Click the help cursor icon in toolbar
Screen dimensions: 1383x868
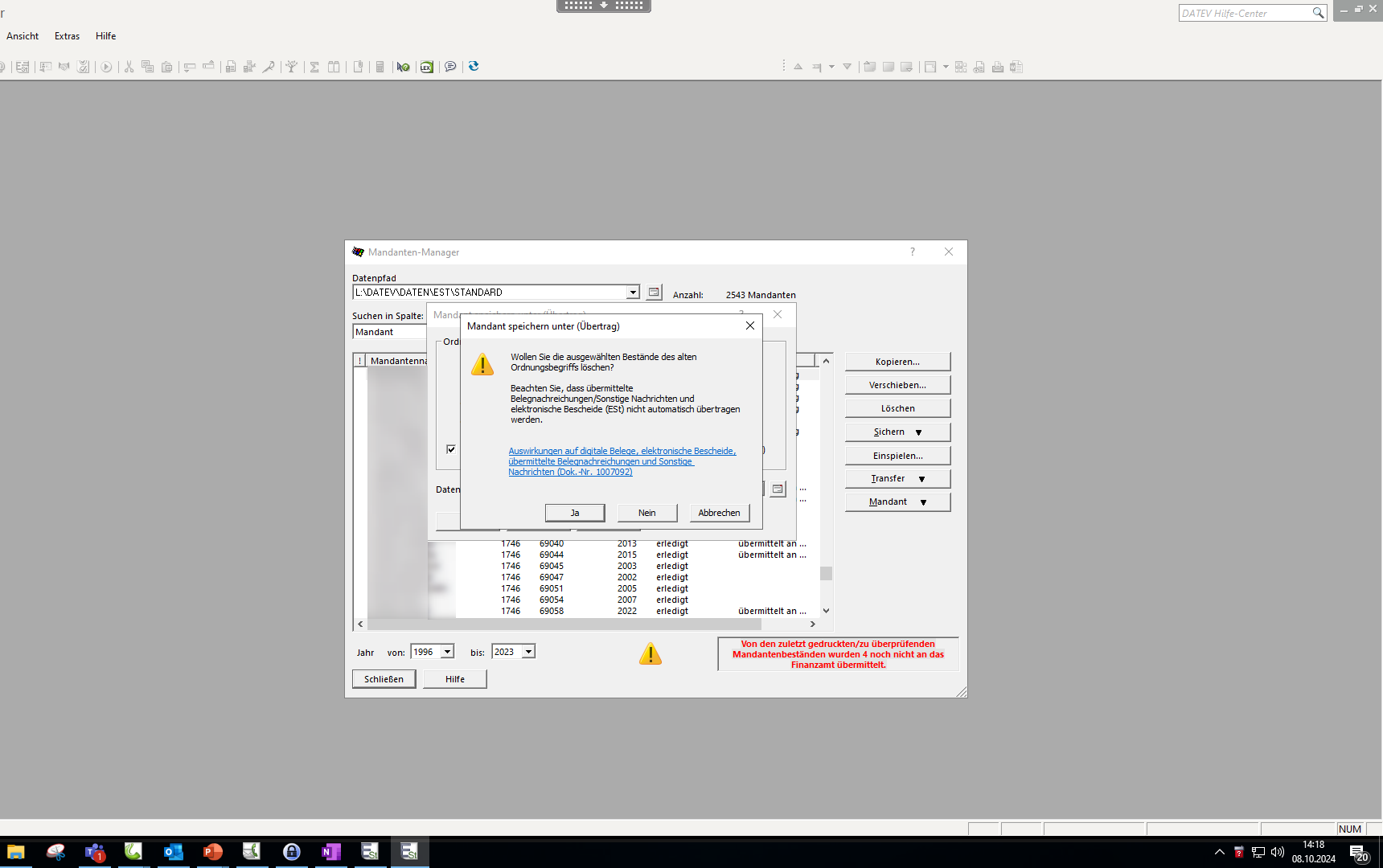(403, 67)
